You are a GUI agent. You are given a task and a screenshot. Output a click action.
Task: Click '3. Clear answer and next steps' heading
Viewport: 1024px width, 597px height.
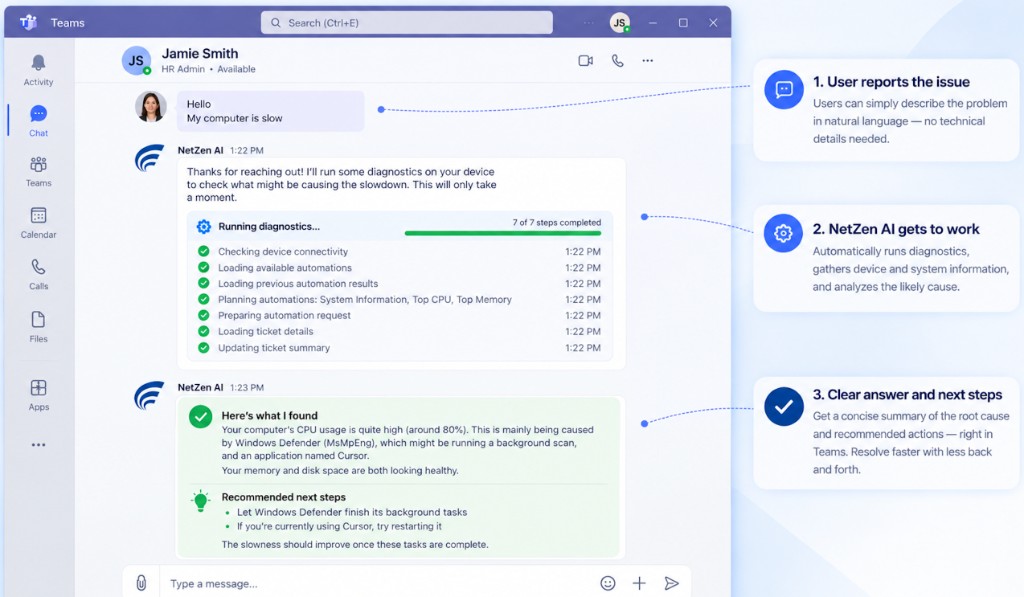(x=908, y=395)
